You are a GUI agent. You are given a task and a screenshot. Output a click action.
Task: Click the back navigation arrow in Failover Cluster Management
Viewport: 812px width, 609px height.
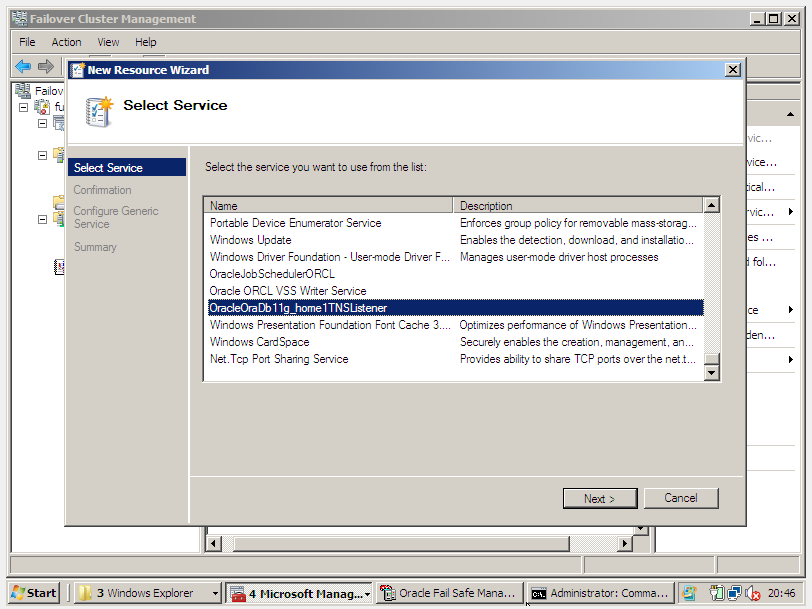click(x=25, y=68)
